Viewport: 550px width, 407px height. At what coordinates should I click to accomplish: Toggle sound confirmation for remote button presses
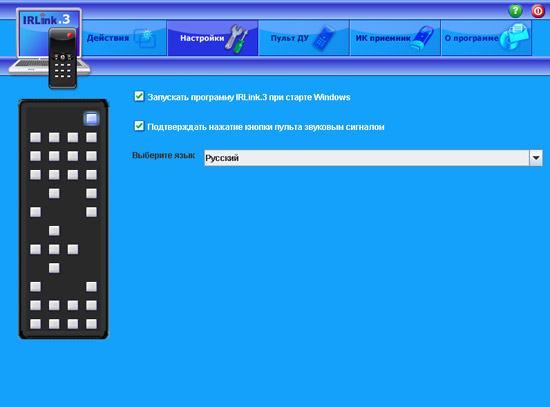[139, 126]
